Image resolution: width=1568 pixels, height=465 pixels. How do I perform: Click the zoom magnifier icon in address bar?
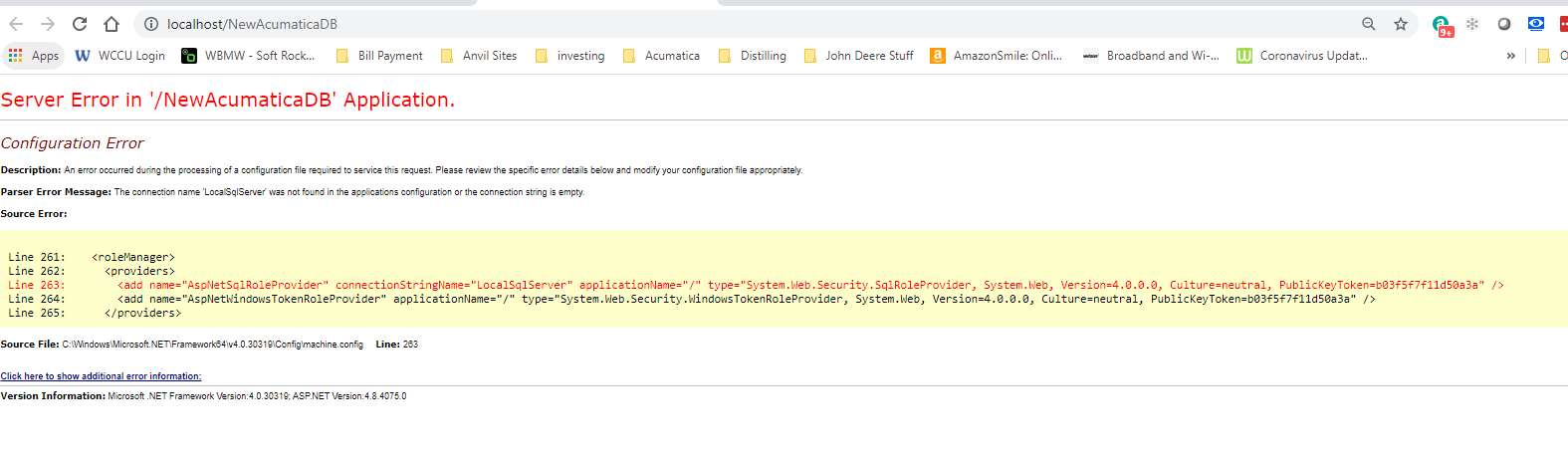tap(1369, 24)
